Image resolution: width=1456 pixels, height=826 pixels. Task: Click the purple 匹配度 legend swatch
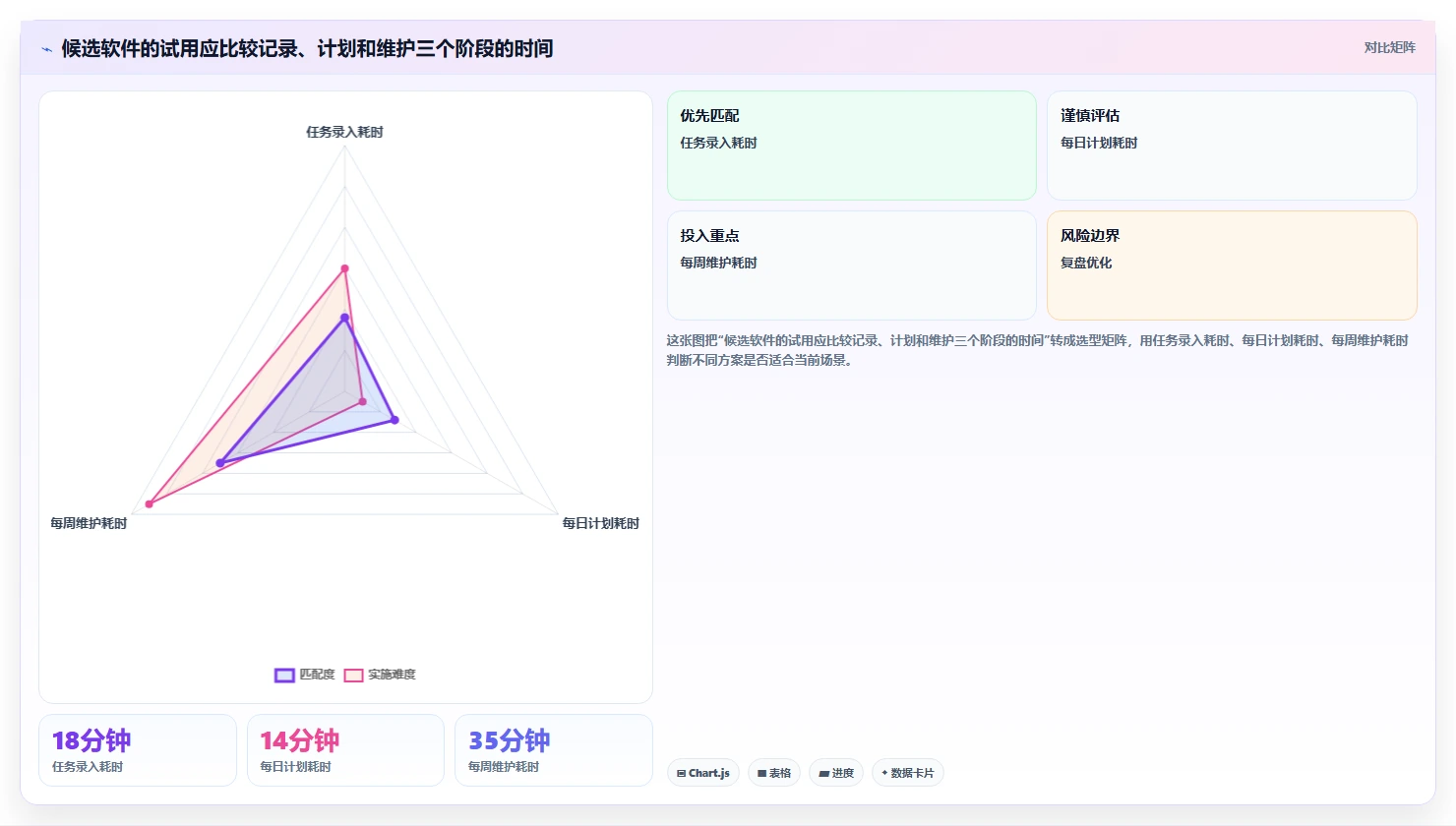pyautogui.click(x=284, y=675)
